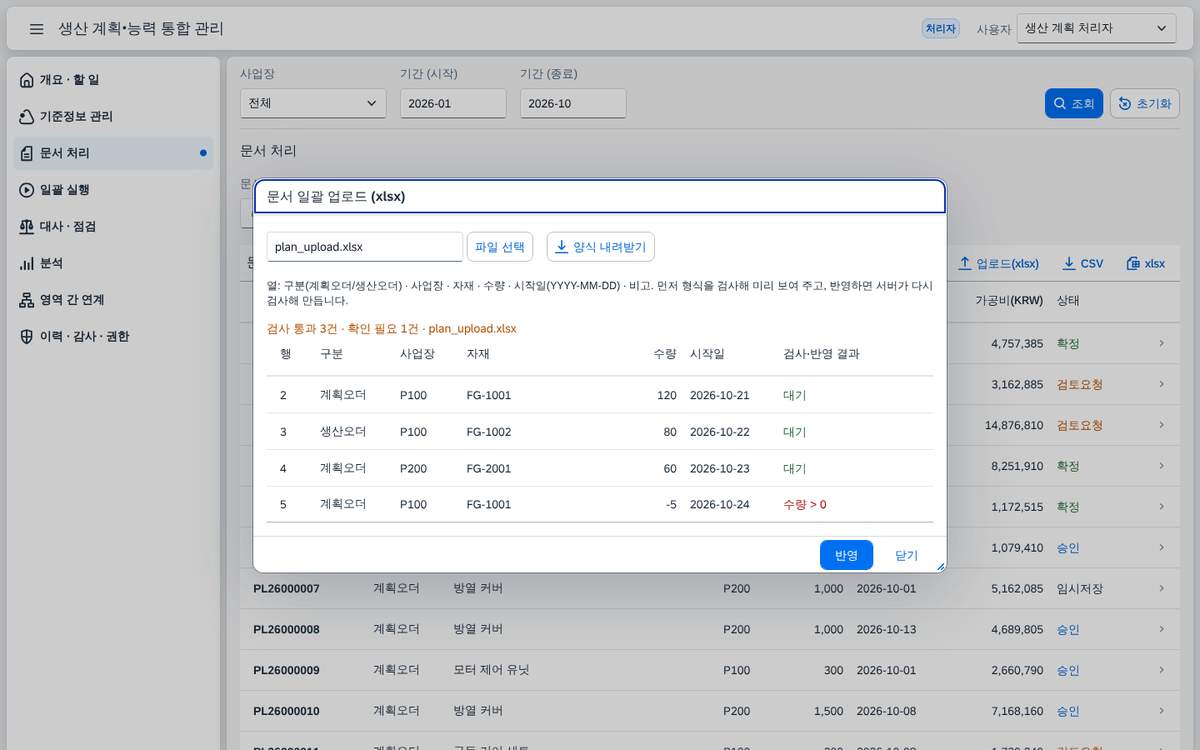This screenshot has height=750, width=1200.
Task: Click the resize grip of the dialog
Action: (x=940, y=566)
